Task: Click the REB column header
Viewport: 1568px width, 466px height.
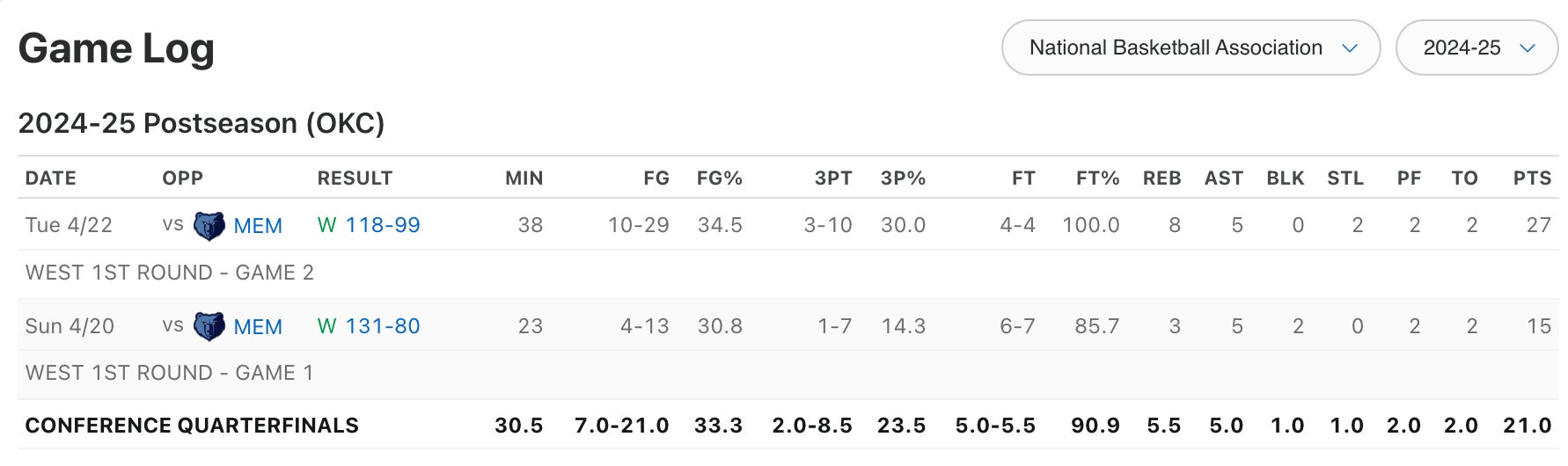Action: click(x=1161, y=178)
